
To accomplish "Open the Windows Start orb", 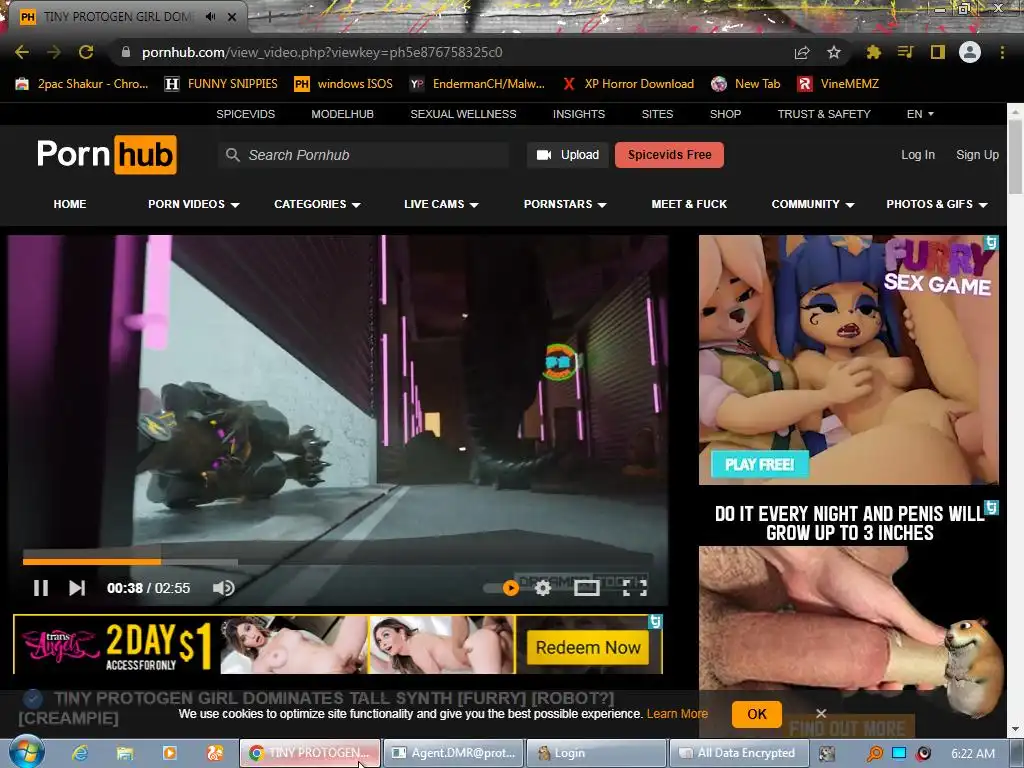I will (26, 752).
